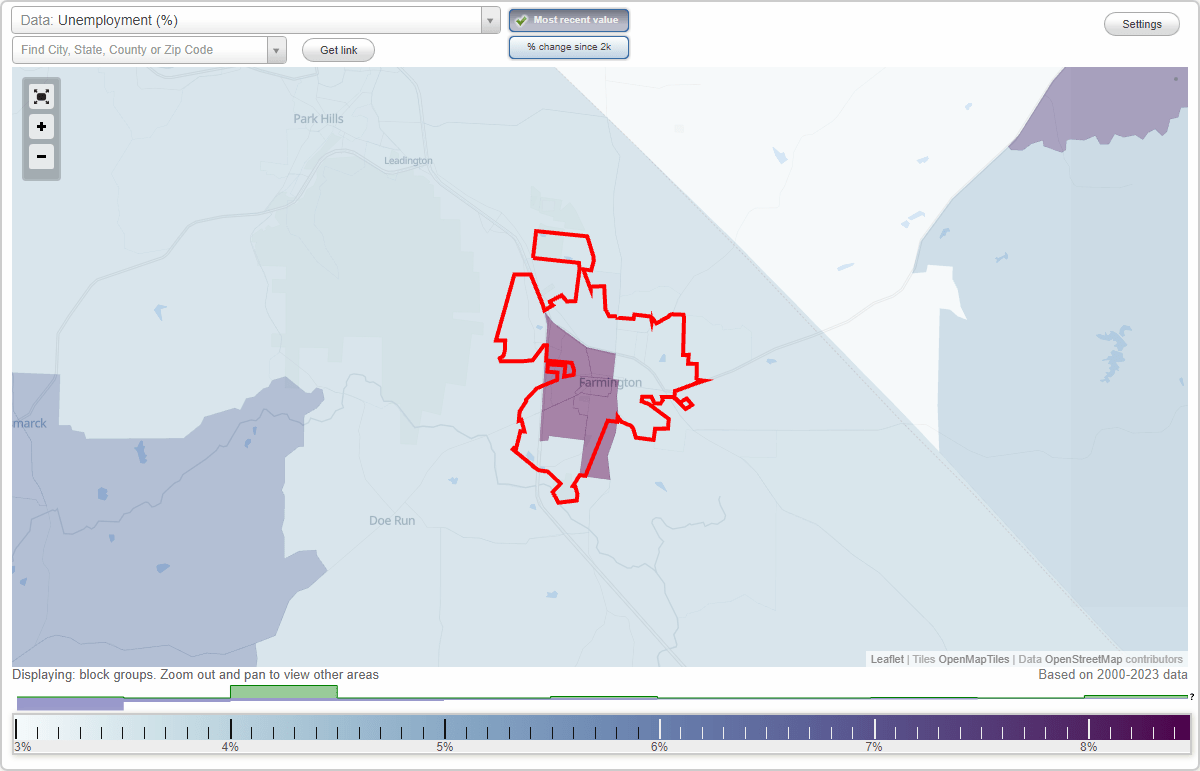Switch to % change since 2k

click(569, 47)
